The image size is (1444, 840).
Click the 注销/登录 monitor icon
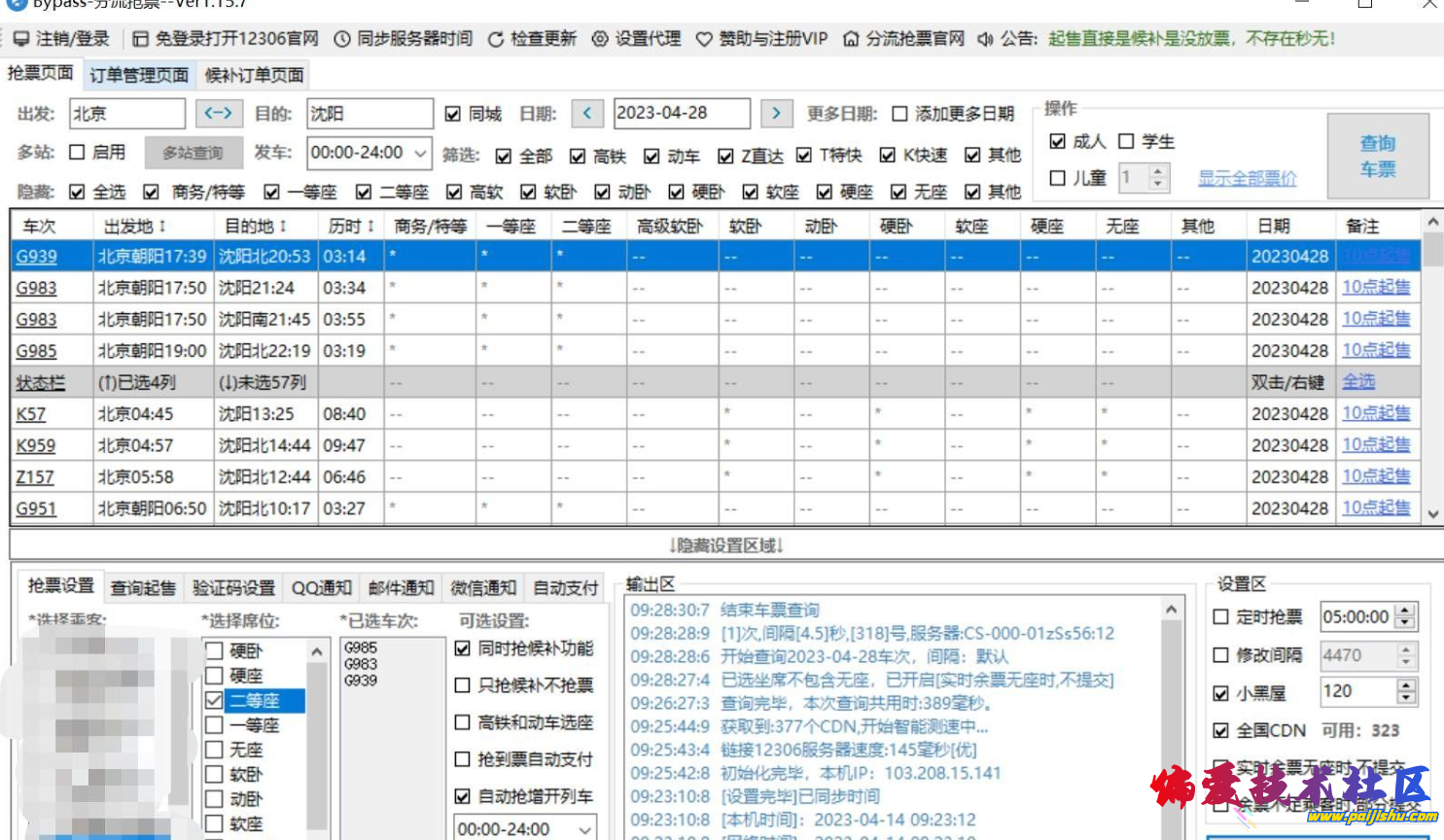click(21, 41)
